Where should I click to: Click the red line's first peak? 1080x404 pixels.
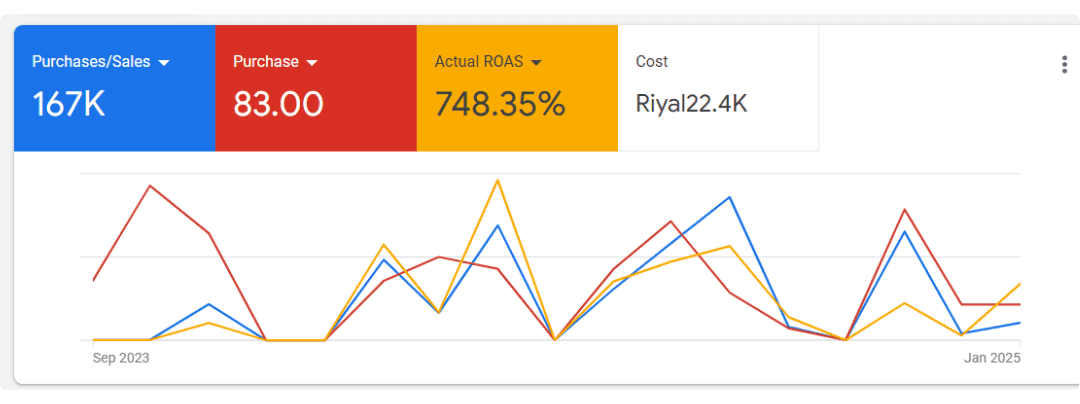click(150, 185)
